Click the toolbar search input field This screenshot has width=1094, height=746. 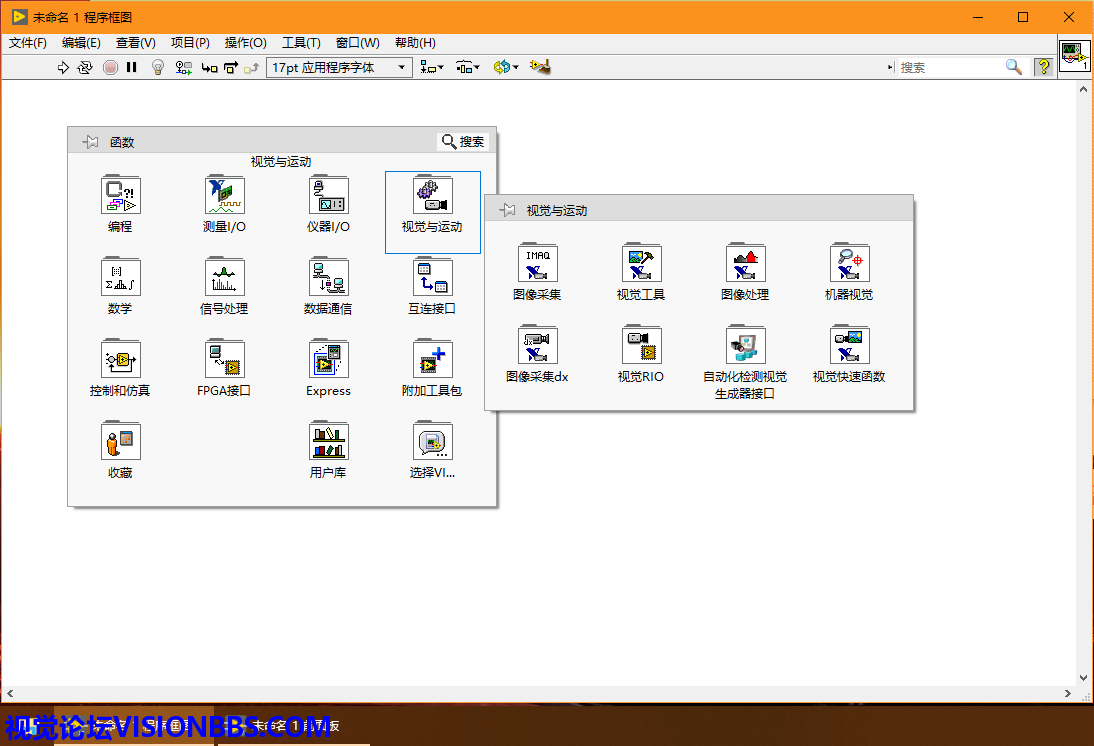[x=950, y=67]
